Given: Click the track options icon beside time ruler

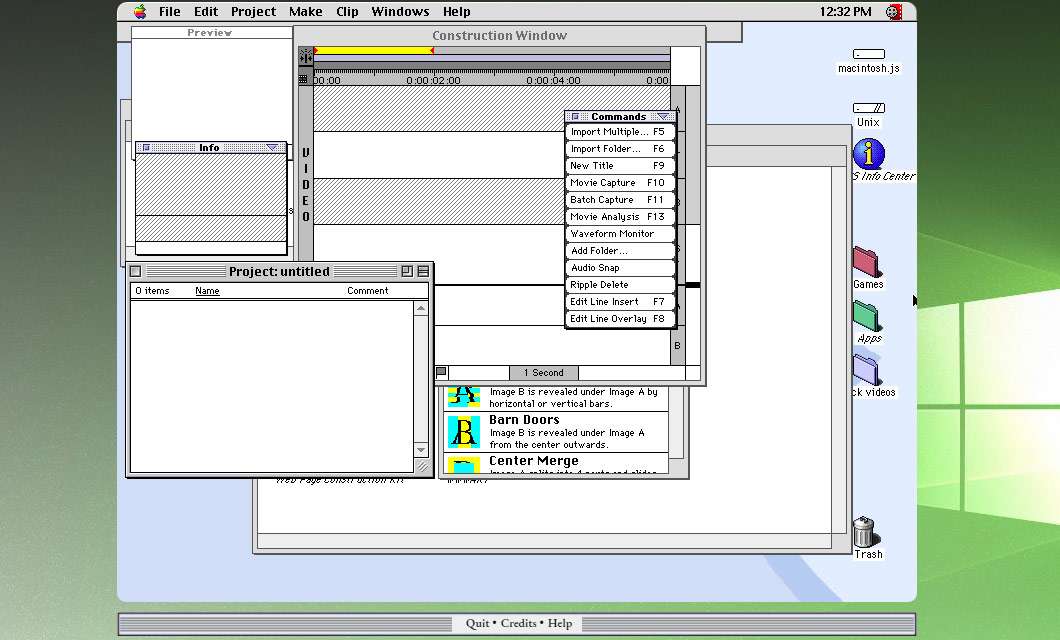Looking at the screenshot, I should click(304, 79).
